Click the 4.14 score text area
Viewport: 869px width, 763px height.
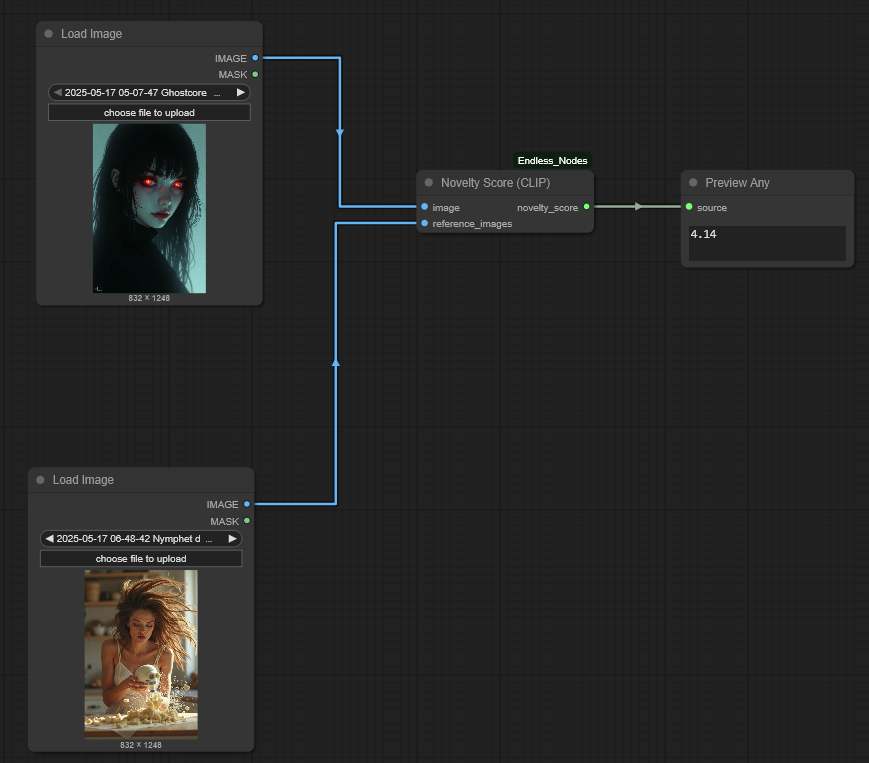point(765,243)
